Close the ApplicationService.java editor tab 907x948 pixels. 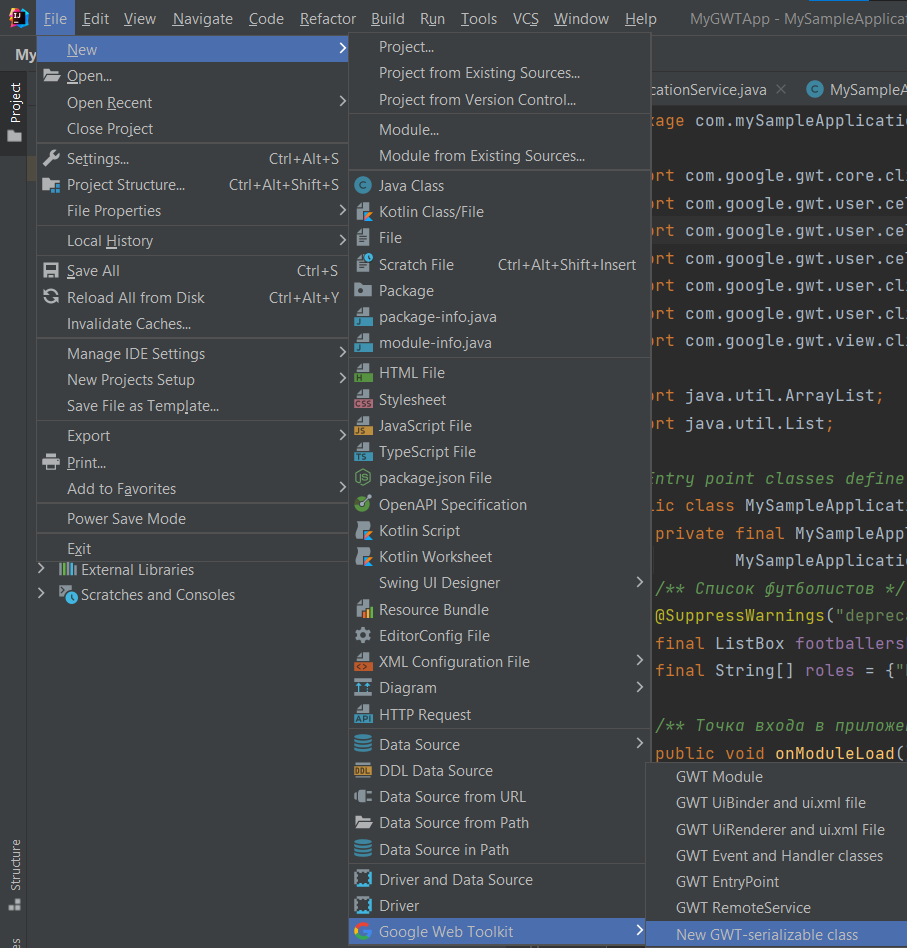point(781,89)
